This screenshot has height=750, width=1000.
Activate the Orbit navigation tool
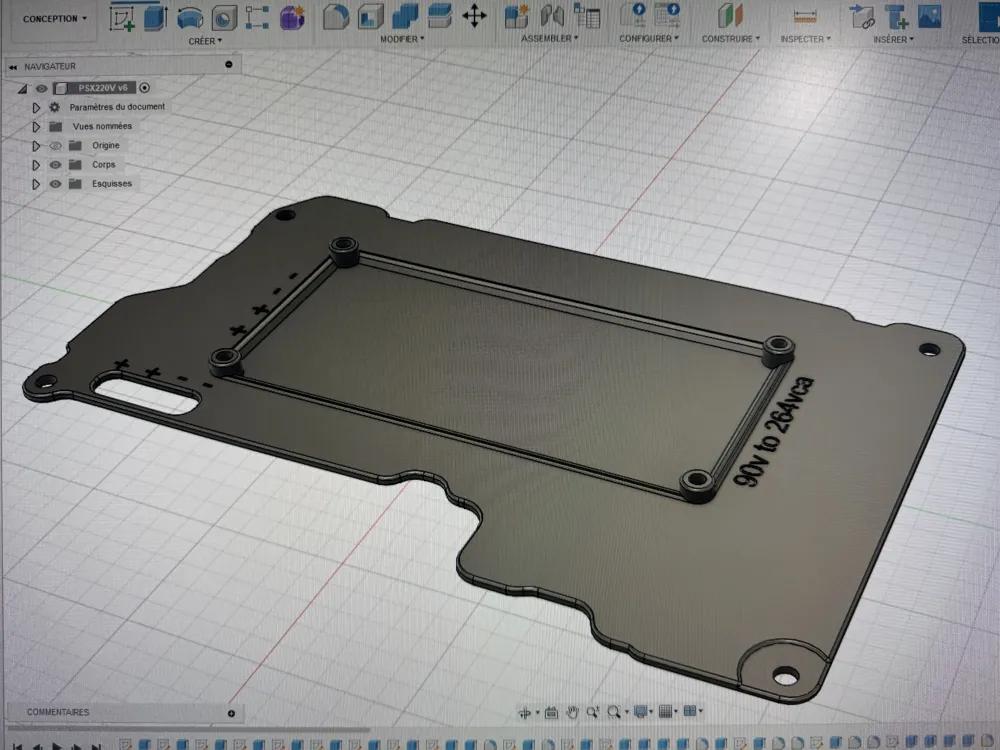tap(525, 712)
